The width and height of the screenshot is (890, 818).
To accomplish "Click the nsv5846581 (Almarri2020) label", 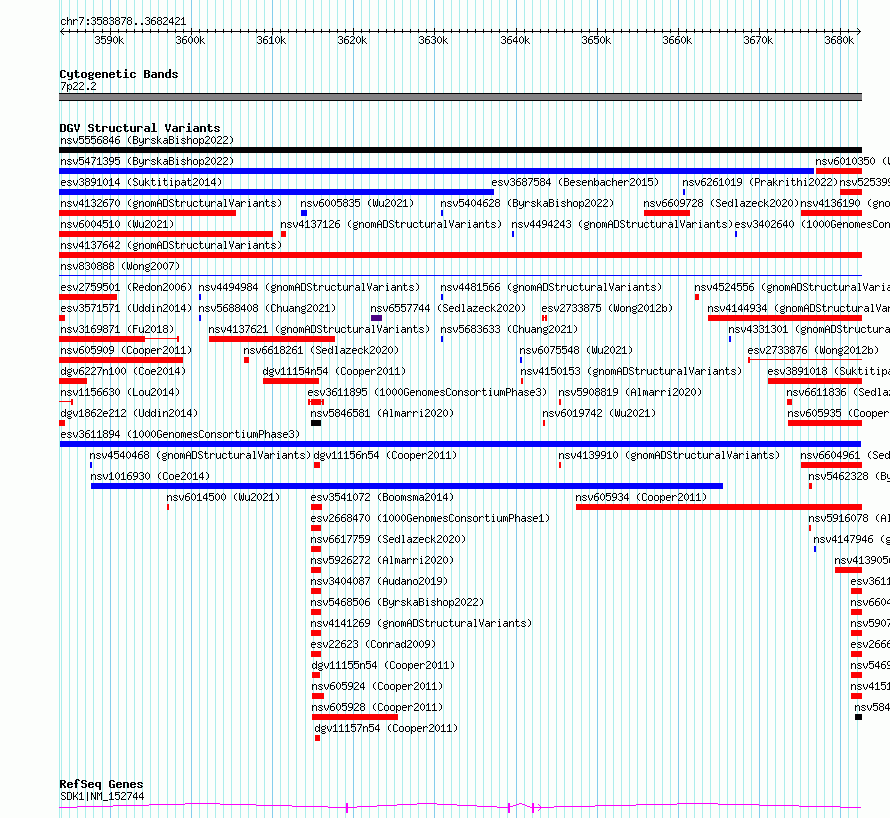I will pos(382,413).
